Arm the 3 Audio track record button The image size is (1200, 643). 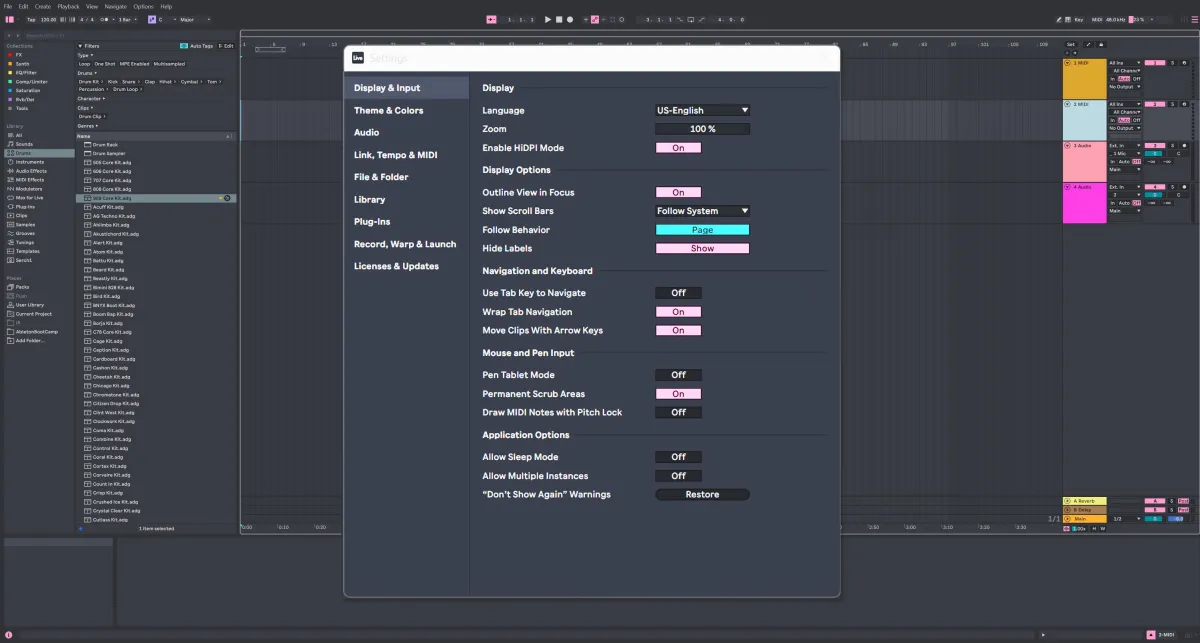click(1183, 146)
